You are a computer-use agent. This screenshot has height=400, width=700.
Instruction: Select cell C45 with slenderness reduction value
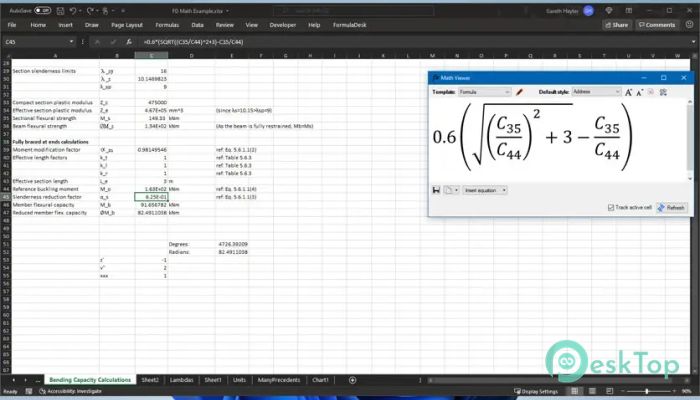pyautogui.click(x=151, y=197)
